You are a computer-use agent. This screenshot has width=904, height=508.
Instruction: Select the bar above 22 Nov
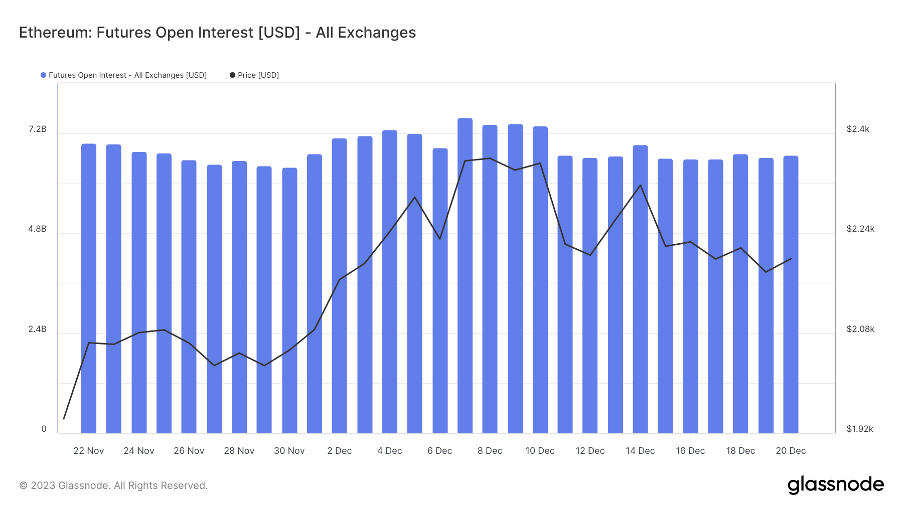point(89,288)
